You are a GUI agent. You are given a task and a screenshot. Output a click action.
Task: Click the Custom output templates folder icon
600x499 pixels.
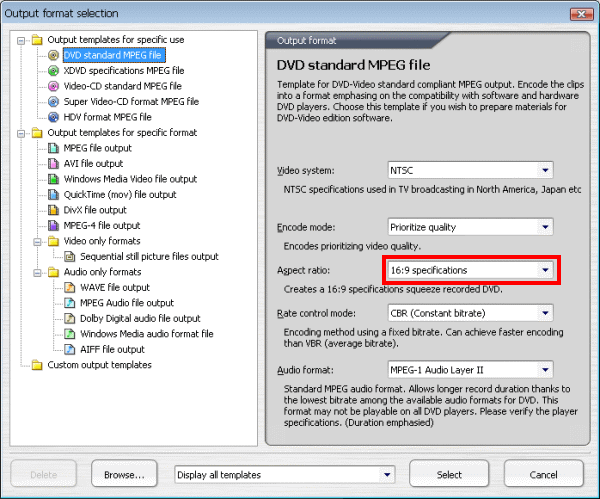(37, 365)
